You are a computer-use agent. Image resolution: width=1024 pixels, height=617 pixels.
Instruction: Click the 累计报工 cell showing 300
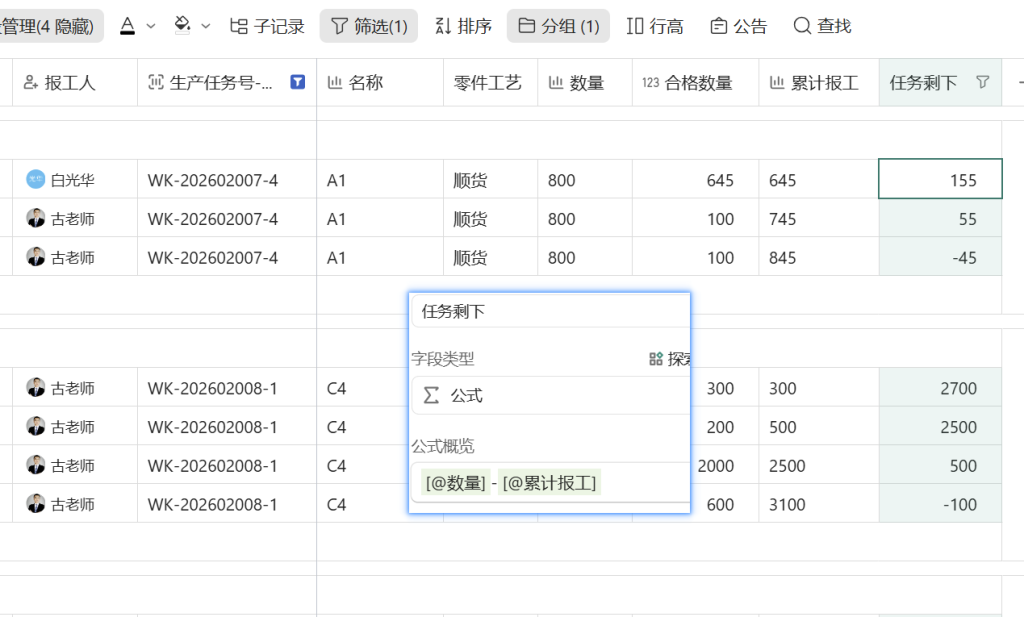point(819,388)
